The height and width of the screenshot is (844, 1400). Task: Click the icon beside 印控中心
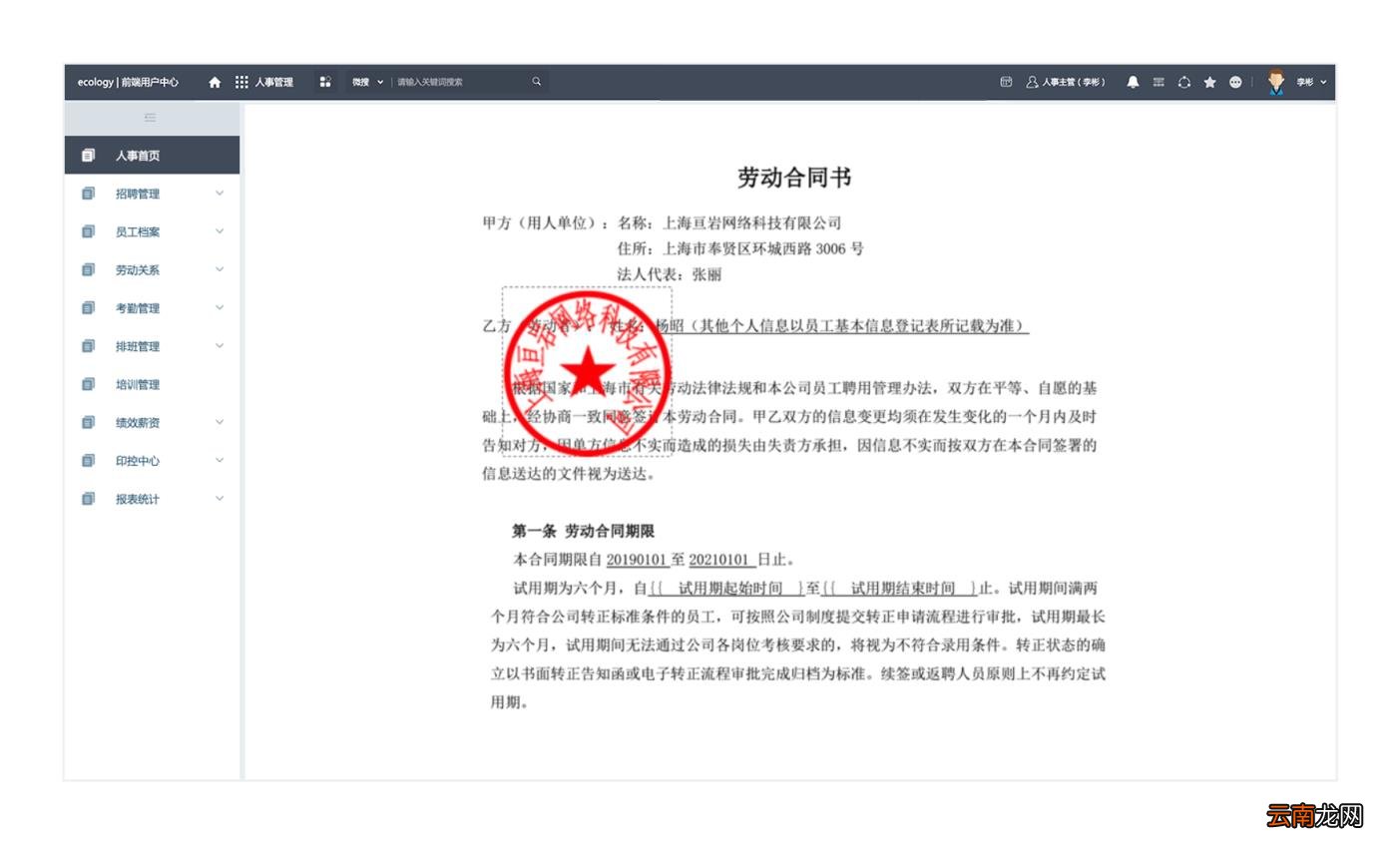[88, 461]
